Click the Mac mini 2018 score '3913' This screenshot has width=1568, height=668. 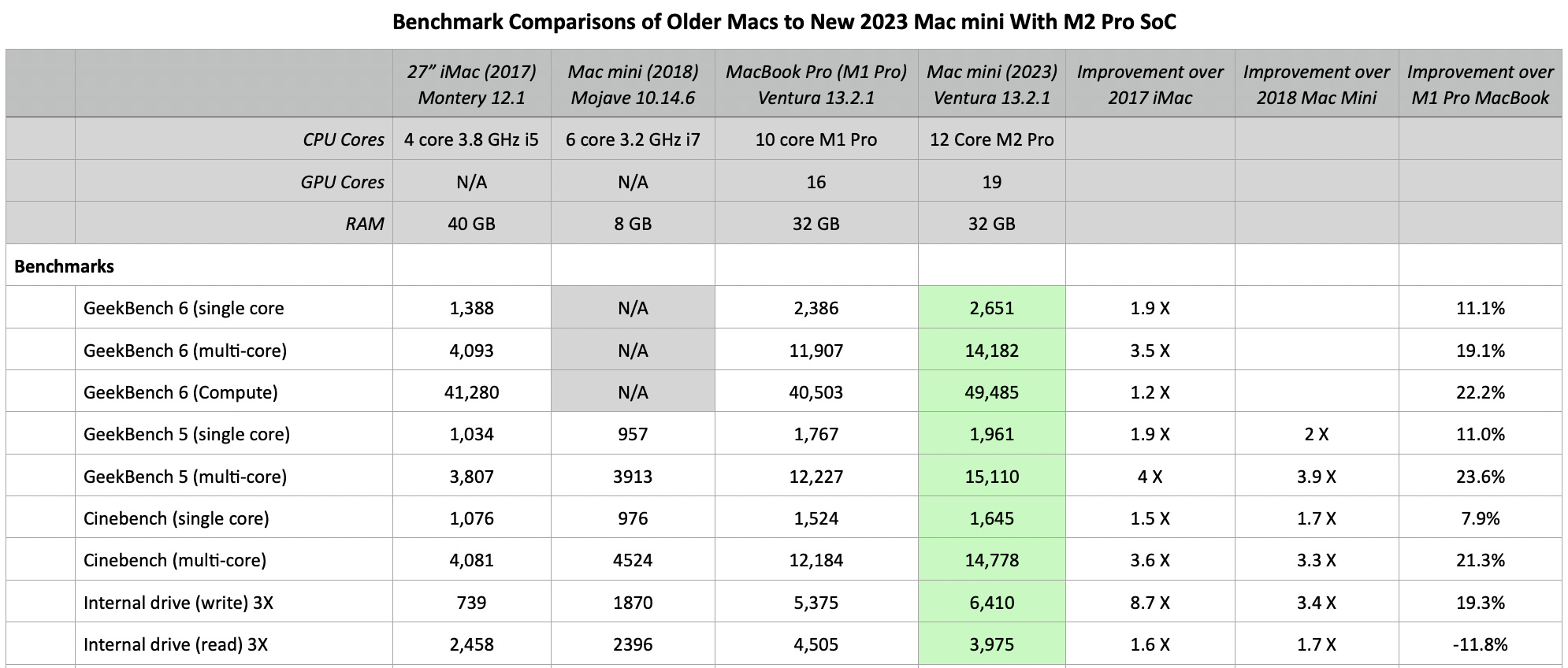[x=633, y=477]
